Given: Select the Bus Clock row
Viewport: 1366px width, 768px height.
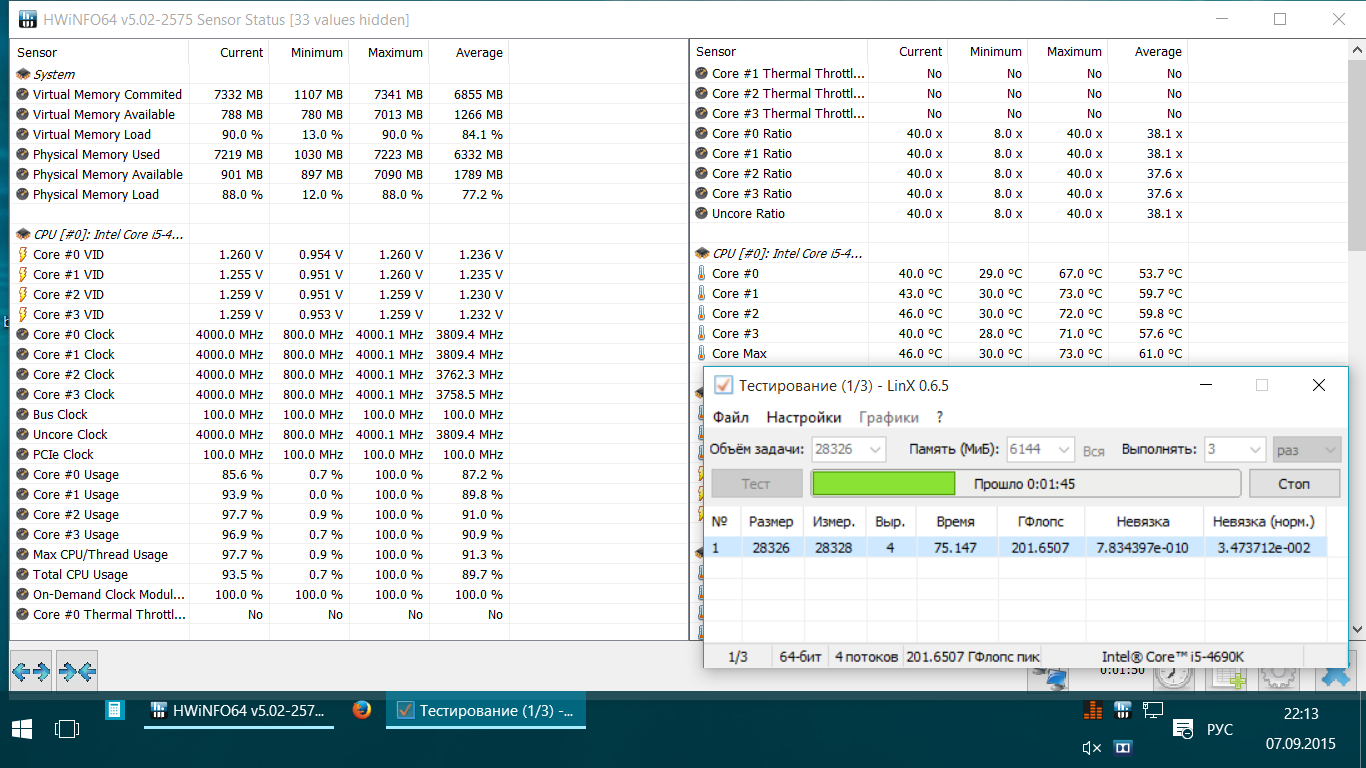Looking at the screenshot, I should point(260,414).
